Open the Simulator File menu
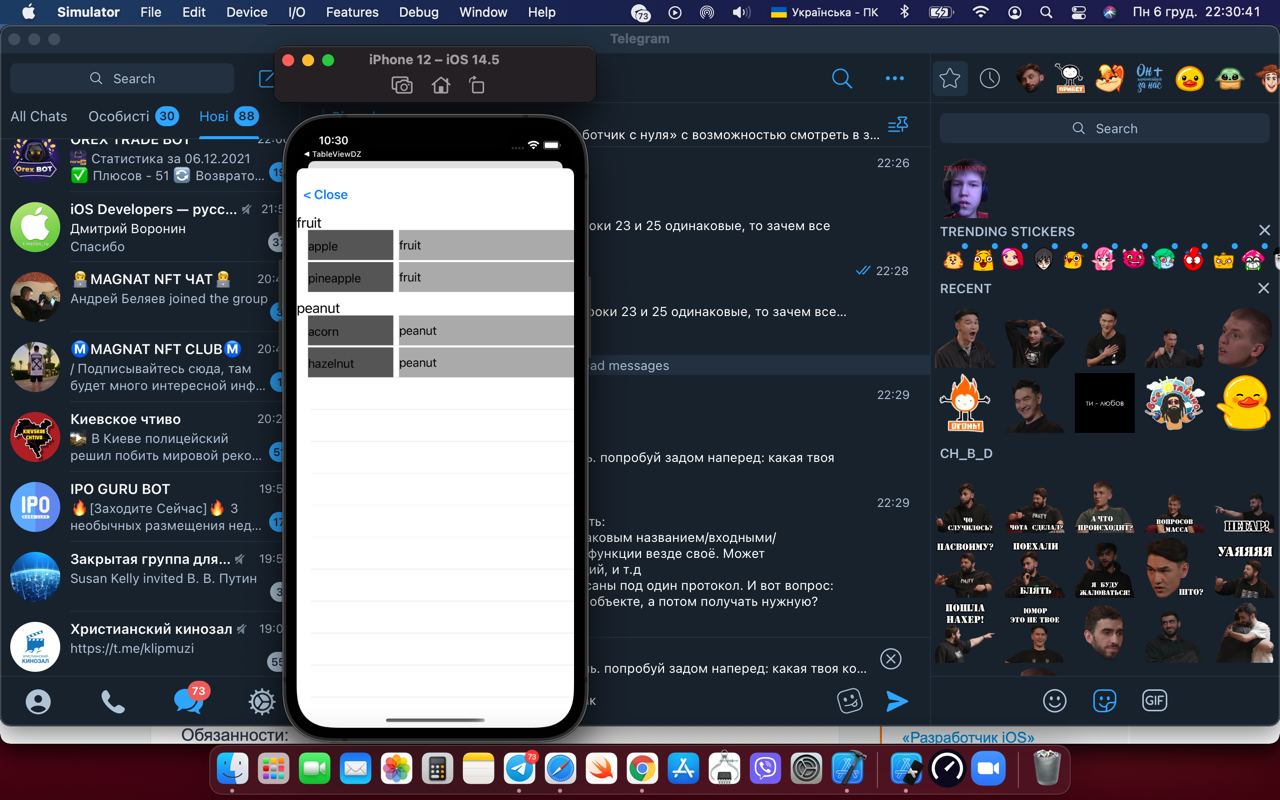The width and height of the screenshot is (1280, 800). [151, 12]
